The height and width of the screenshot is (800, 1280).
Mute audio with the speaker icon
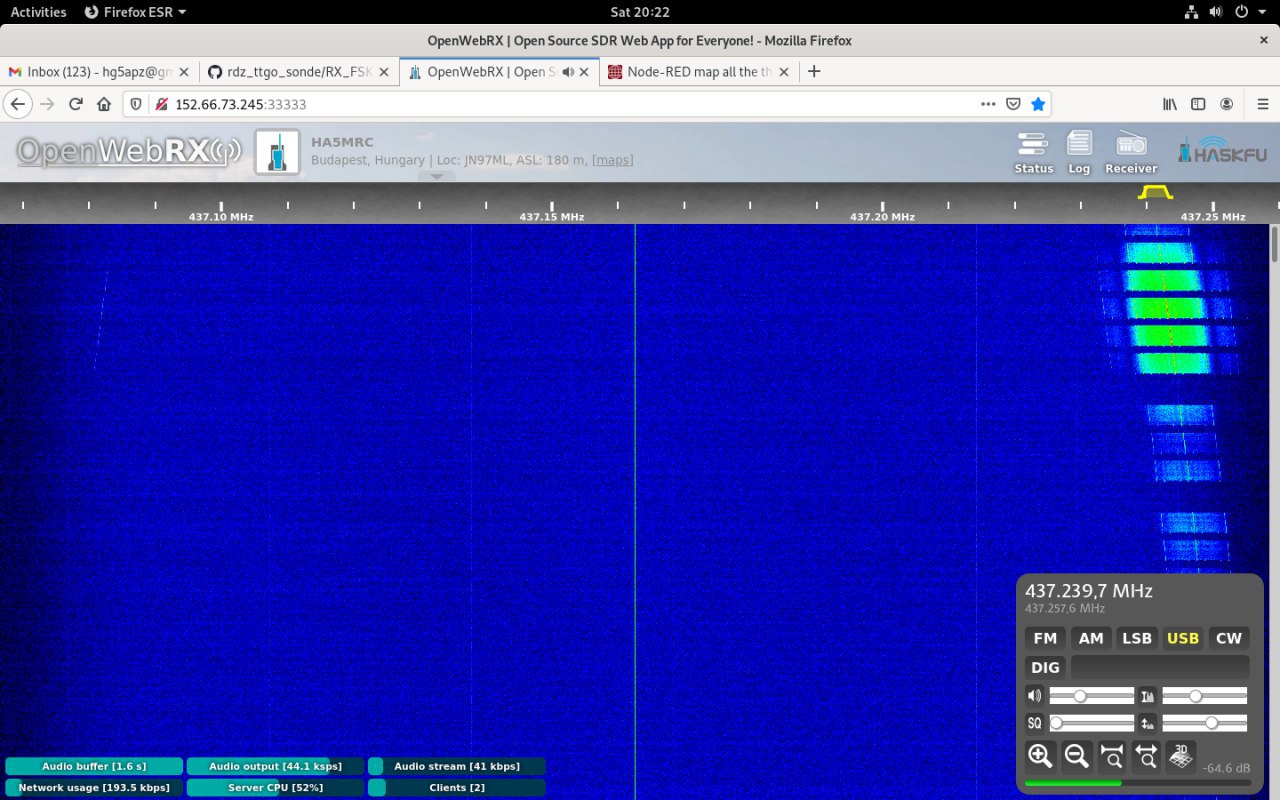click(1034, 696)
